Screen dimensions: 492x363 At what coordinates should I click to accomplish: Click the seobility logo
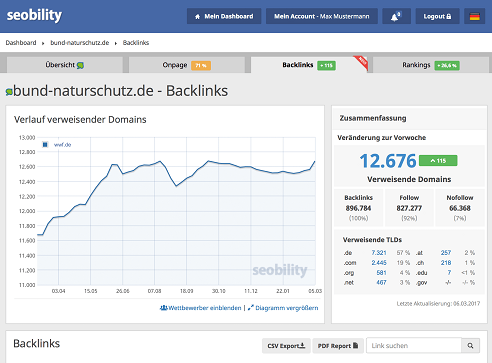(34, 16)
